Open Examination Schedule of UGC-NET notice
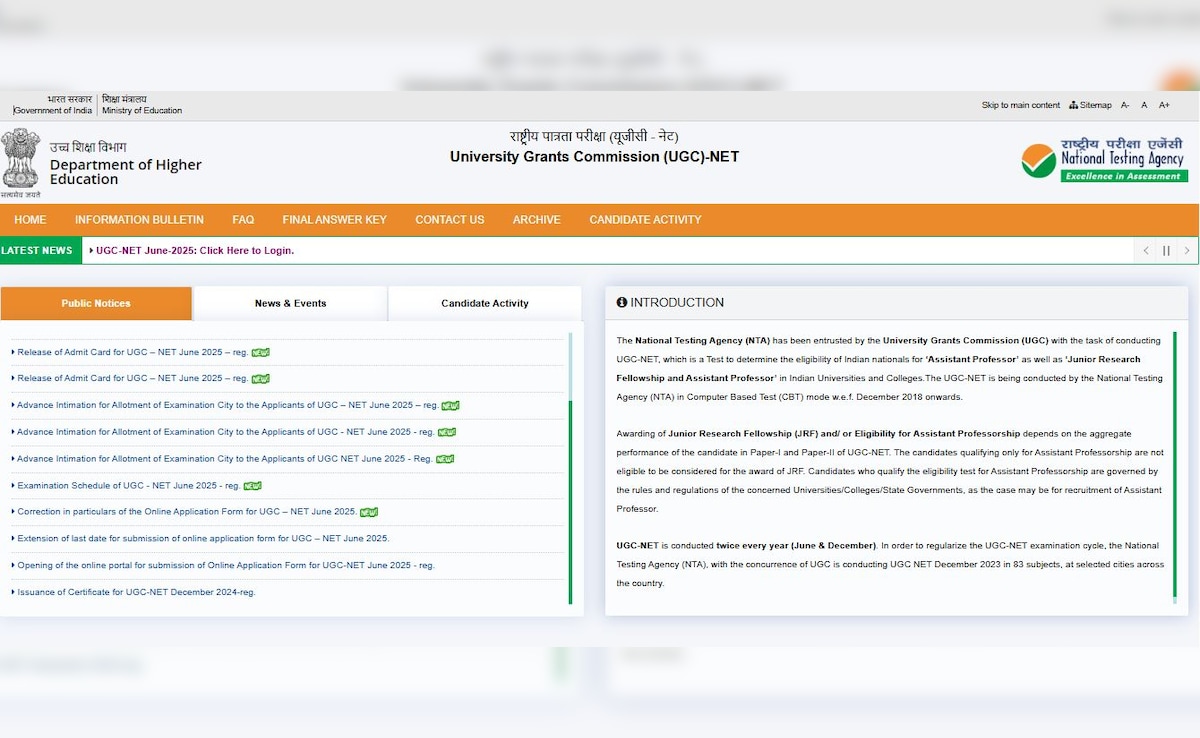This screenshot has width=1200, height=738. (x=128, y=486)
